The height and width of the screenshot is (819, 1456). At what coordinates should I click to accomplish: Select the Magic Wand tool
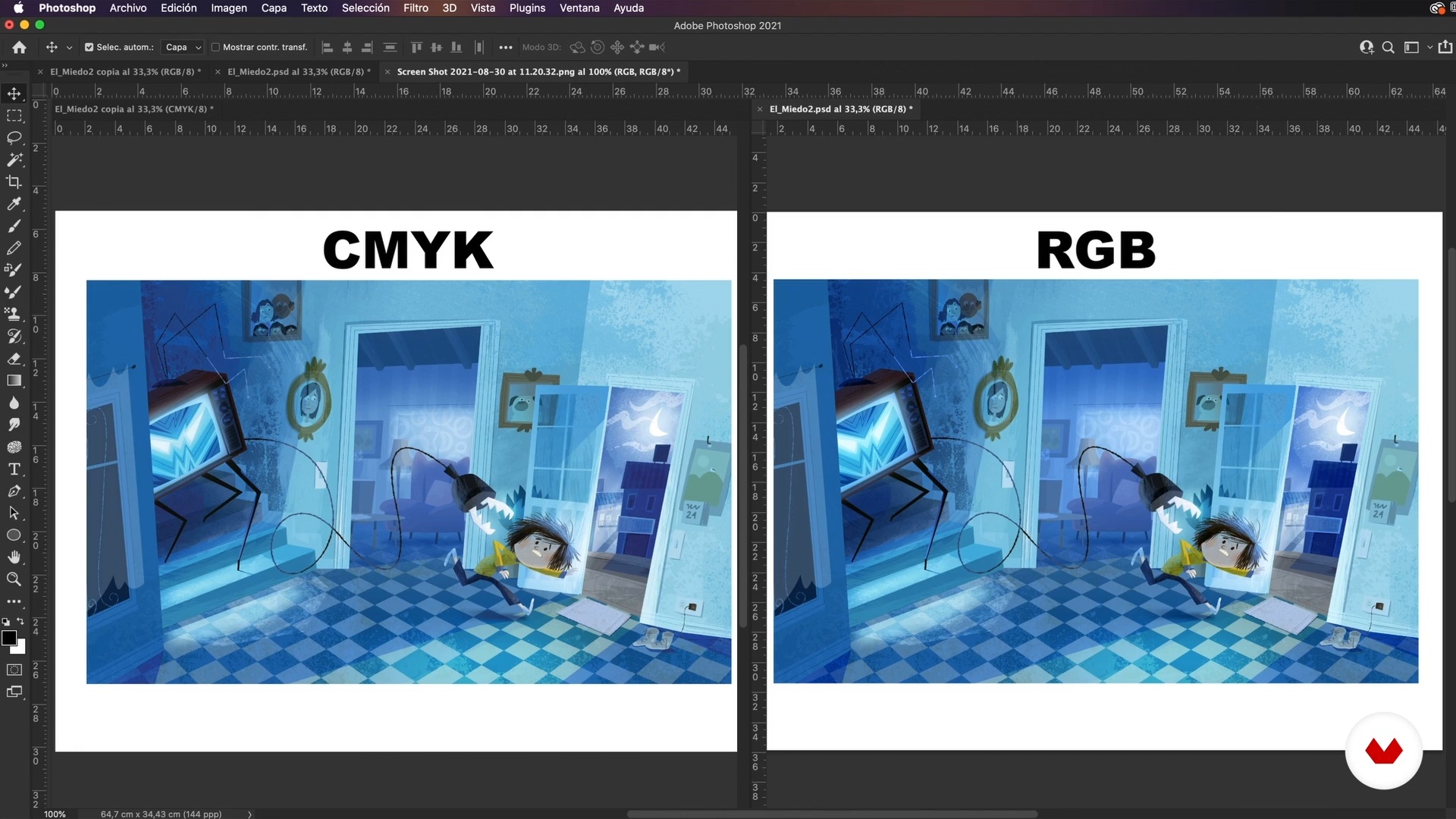tap(14, 160)
